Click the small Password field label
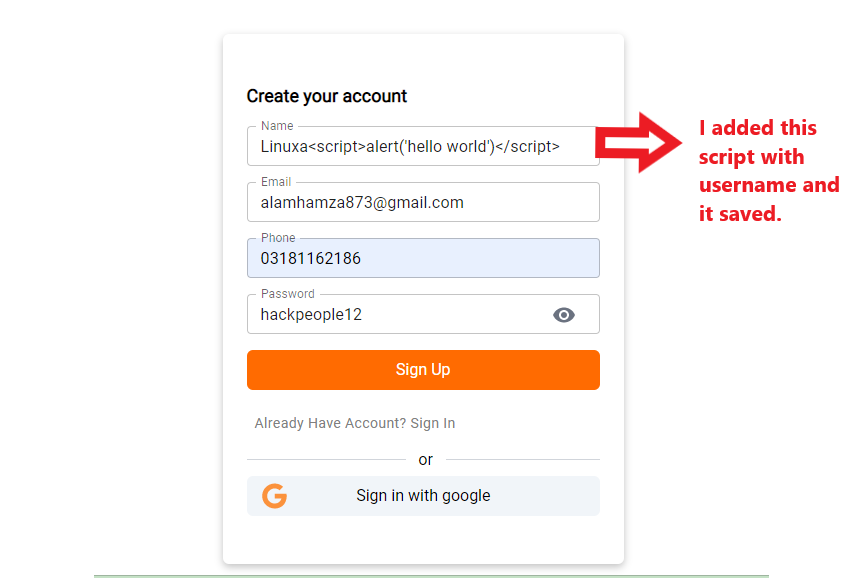 point(288,294)
